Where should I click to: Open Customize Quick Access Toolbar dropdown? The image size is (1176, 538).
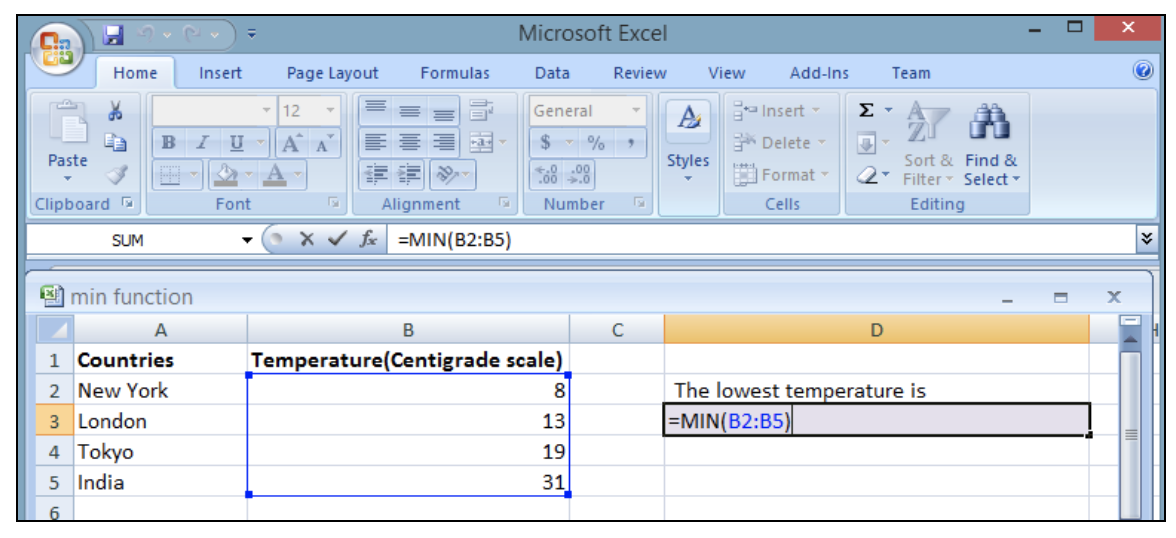pyautogui.click(x=251, y=34)
